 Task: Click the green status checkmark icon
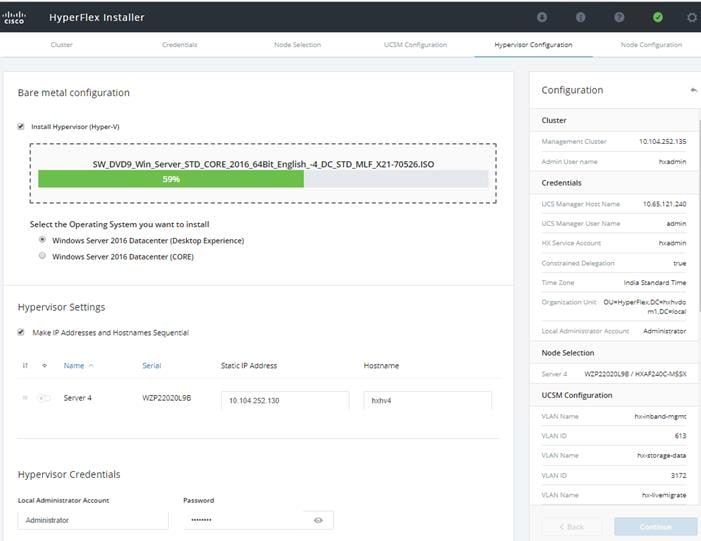pos(658,17)
